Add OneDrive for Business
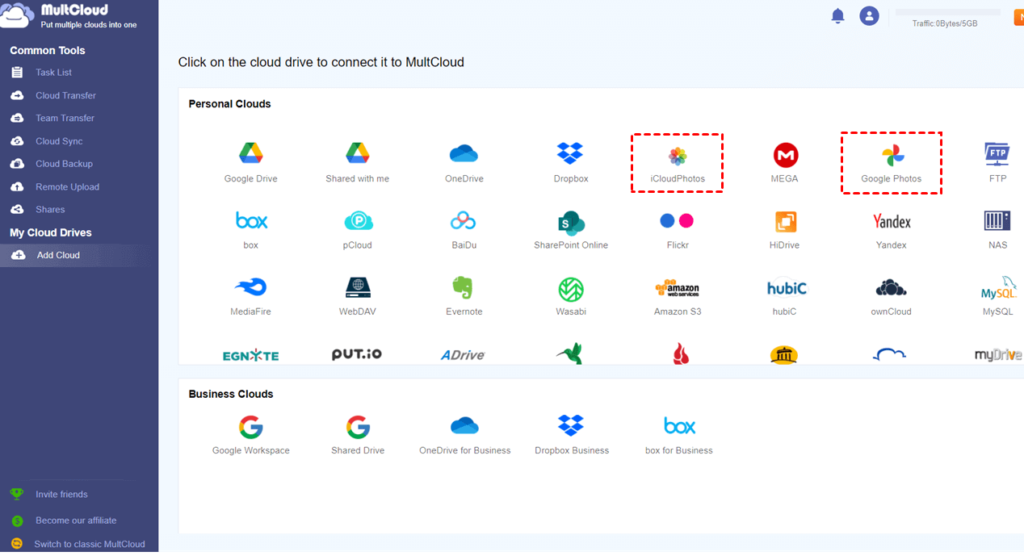 pyautogui.click(x=464, y=426)
